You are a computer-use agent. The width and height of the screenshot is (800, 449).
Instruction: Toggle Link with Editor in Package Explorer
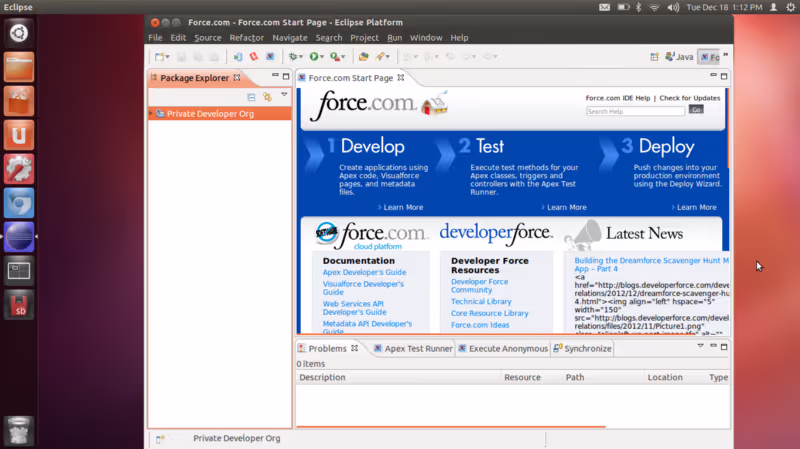click(267, 97)
